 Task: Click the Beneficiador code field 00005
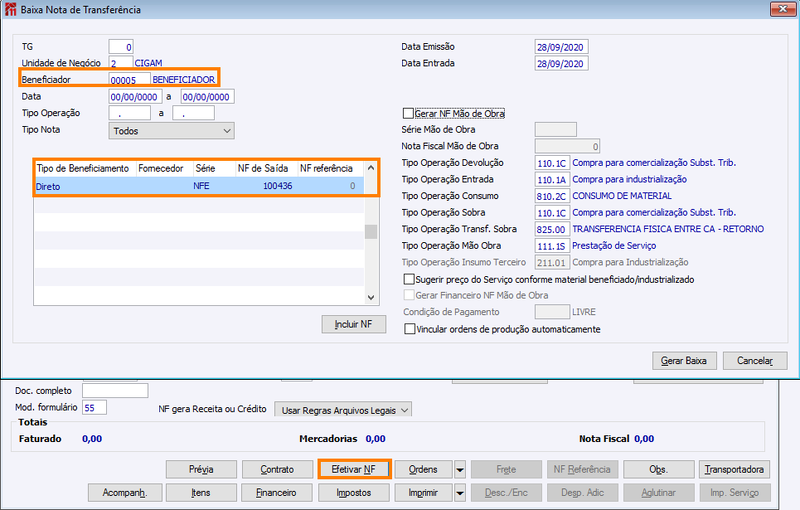(x=130, y=80)
